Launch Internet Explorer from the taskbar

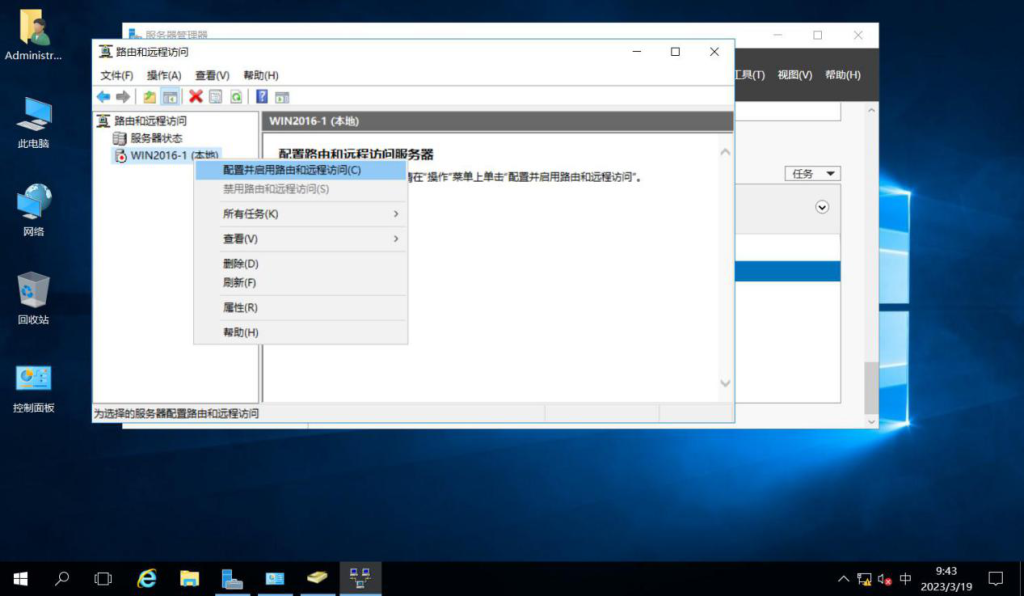coord(147,578)
